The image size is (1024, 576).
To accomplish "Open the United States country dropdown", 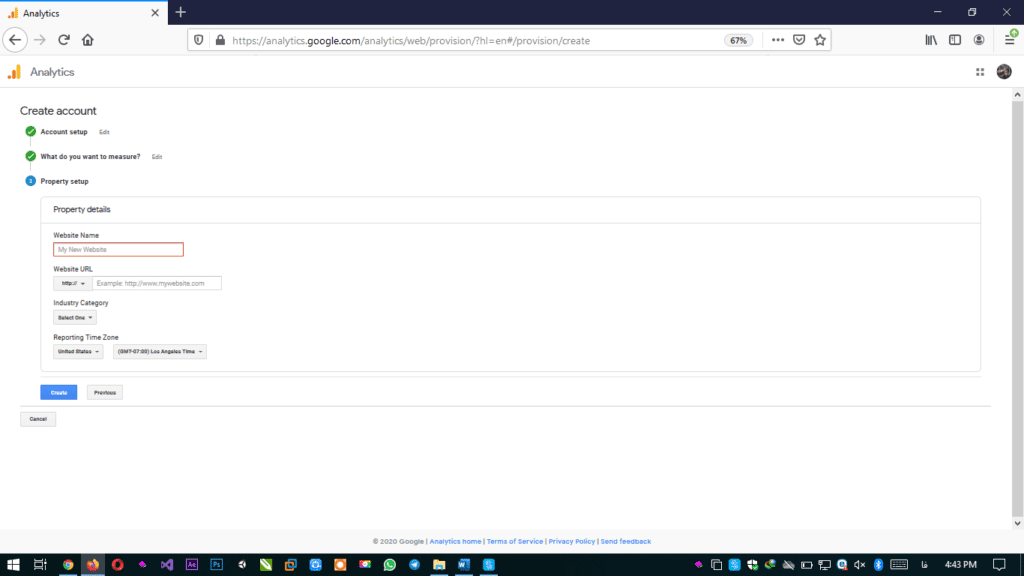I will click(78, 352).
